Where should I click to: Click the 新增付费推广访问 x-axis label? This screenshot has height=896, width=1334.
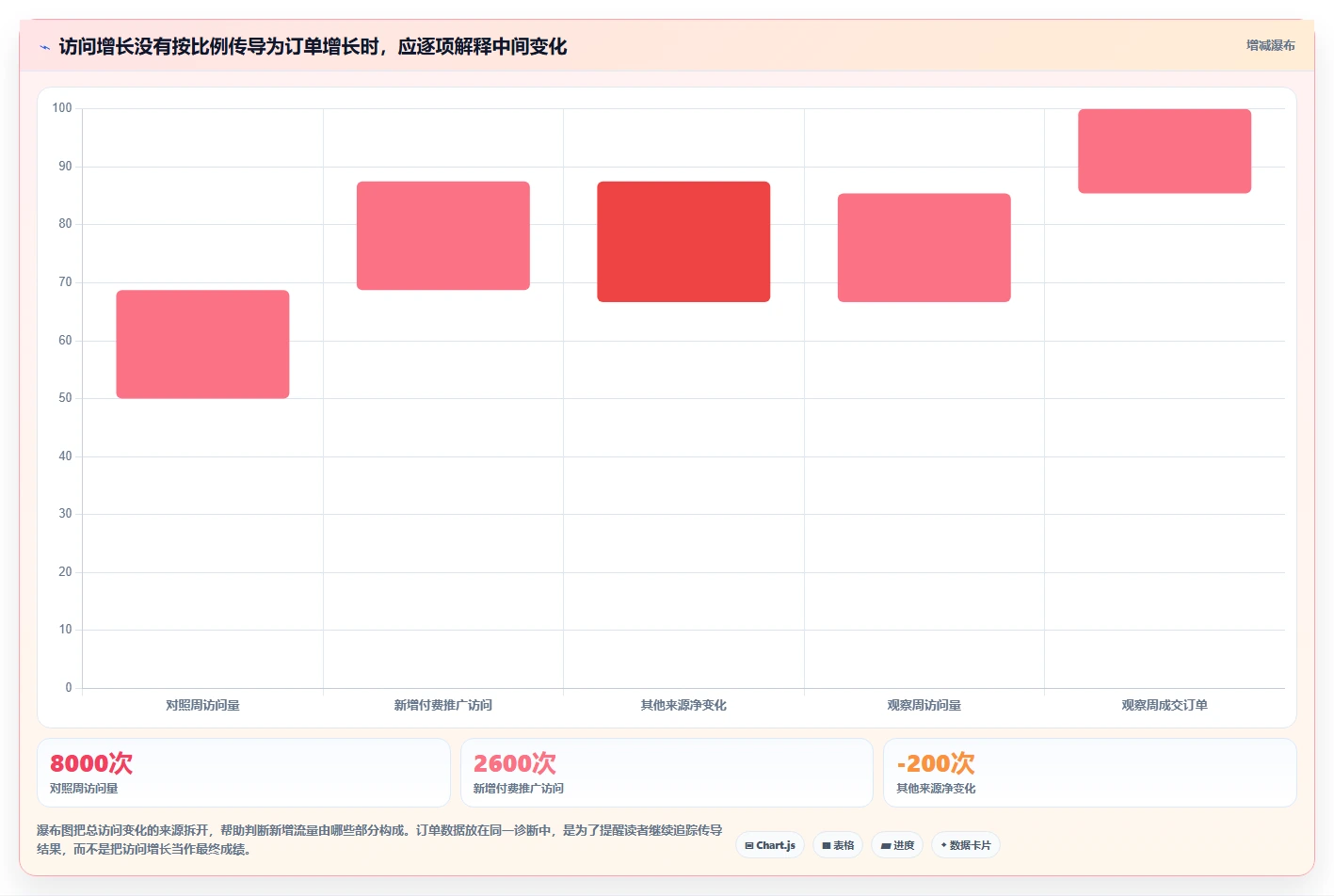[443, 705]
